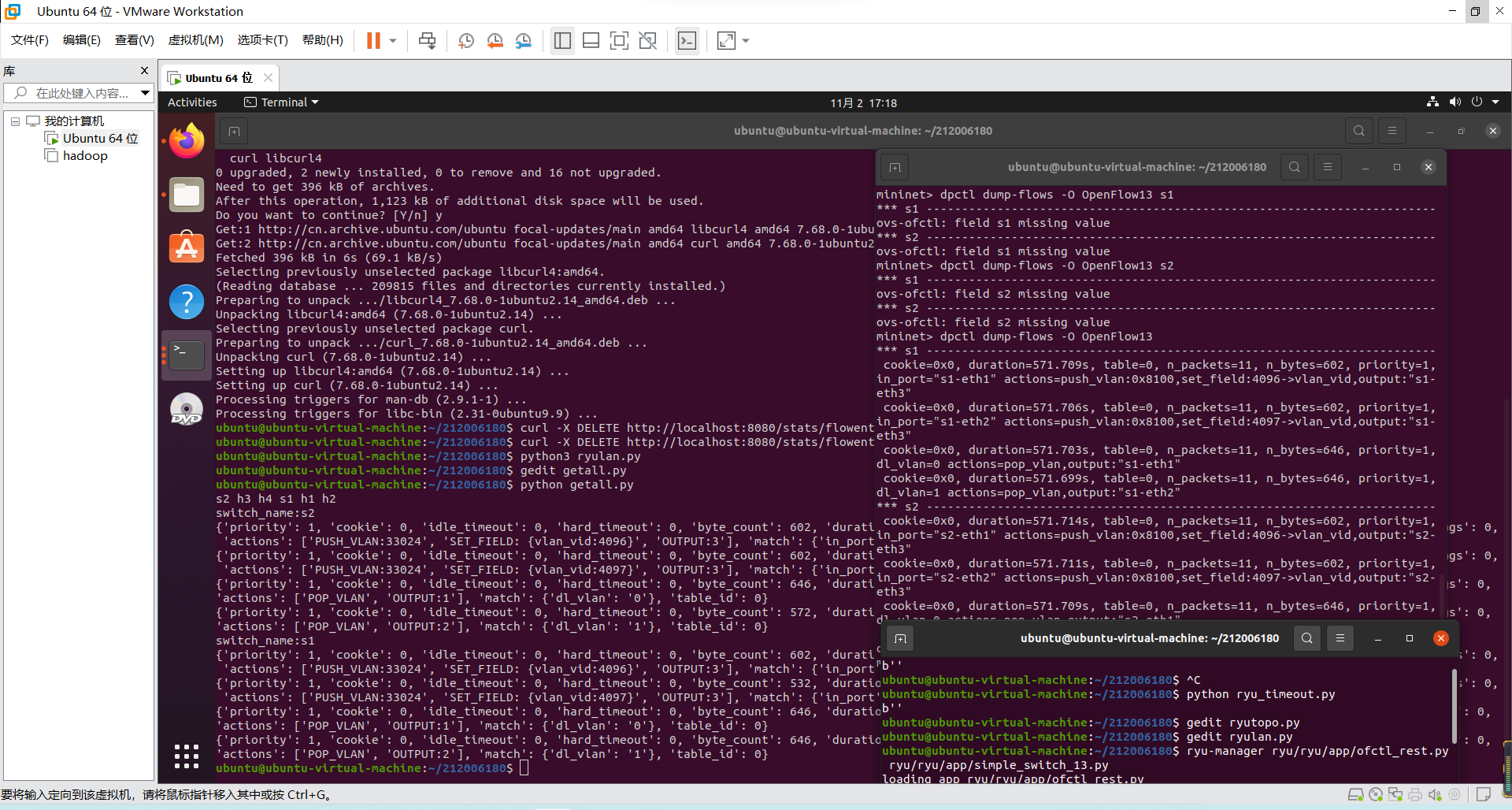
Task: Add new tab in the ryu-manager terminal window
Action: (900, 638)
